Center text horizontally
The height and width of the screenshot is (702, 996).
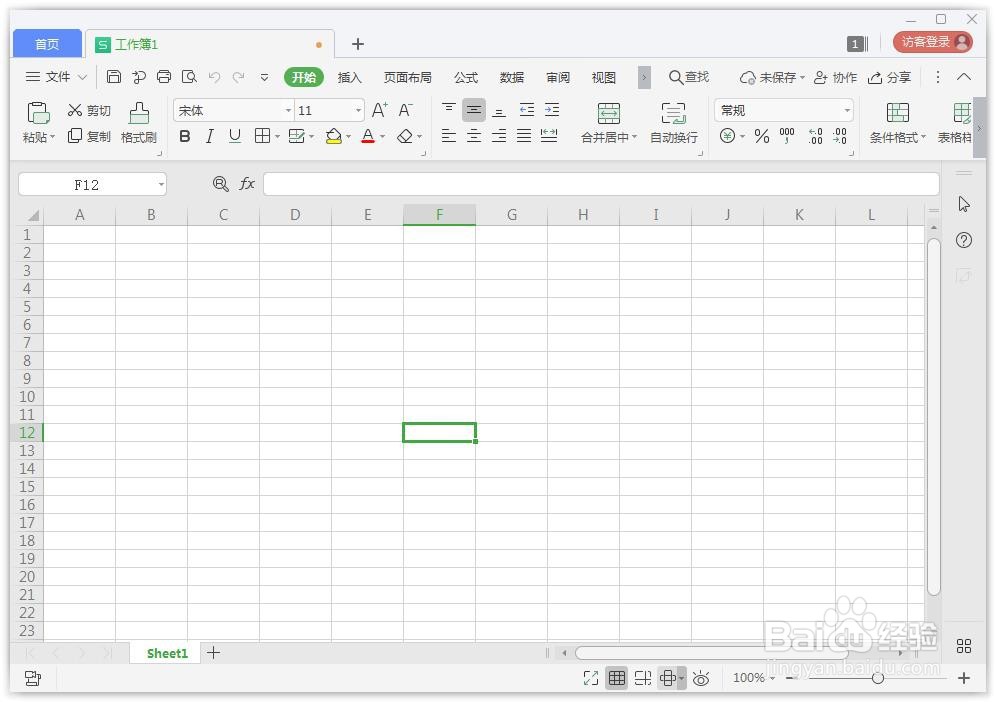pyautogui.click(x=474, y=135)
